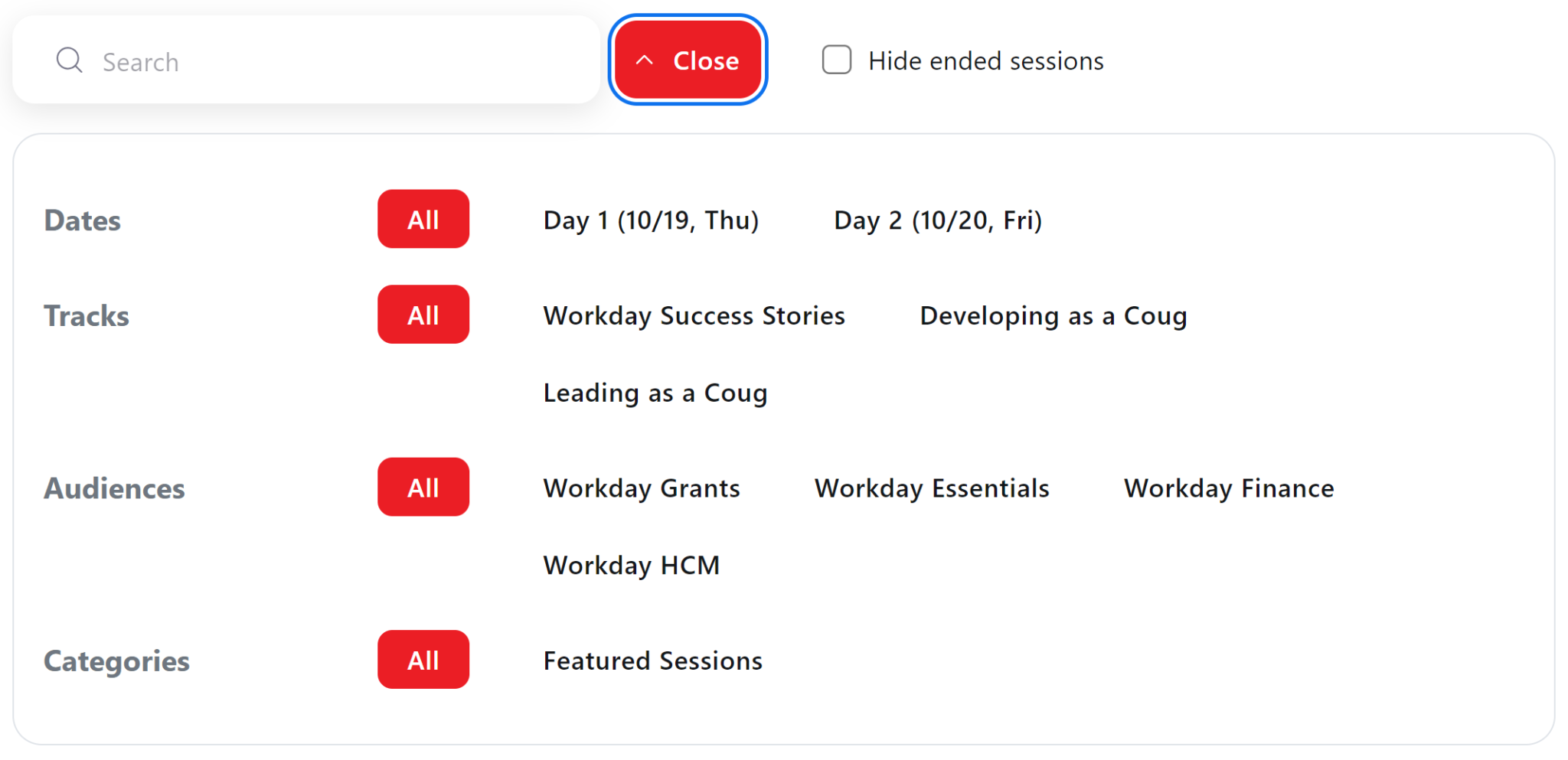Filter sessions by Day 1 (10/19, Thu)

click(651, 220)
